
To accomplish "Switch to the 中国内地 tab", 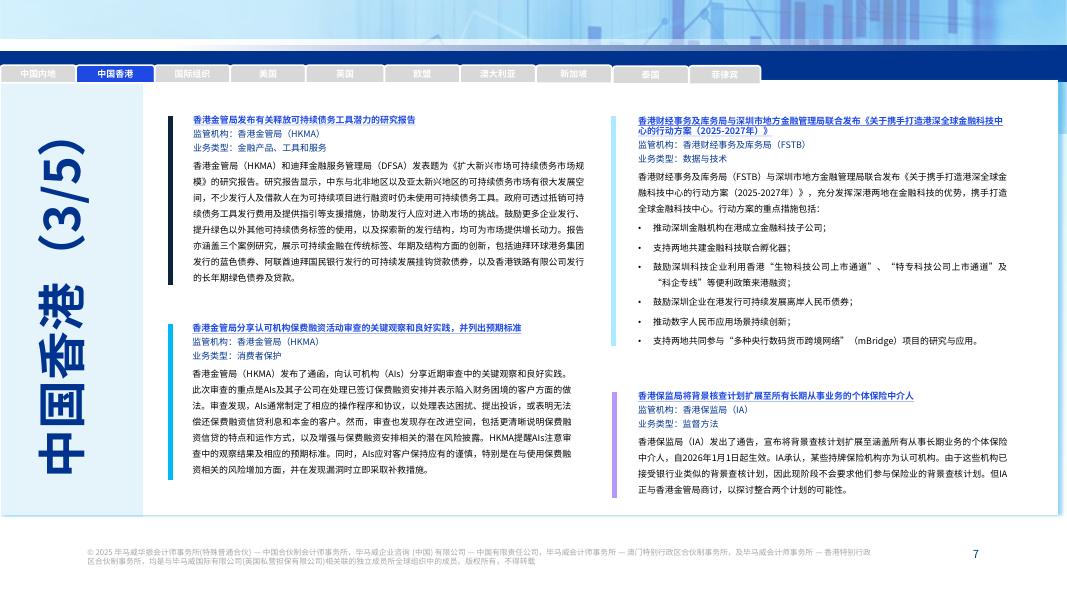I will point(40,73).
